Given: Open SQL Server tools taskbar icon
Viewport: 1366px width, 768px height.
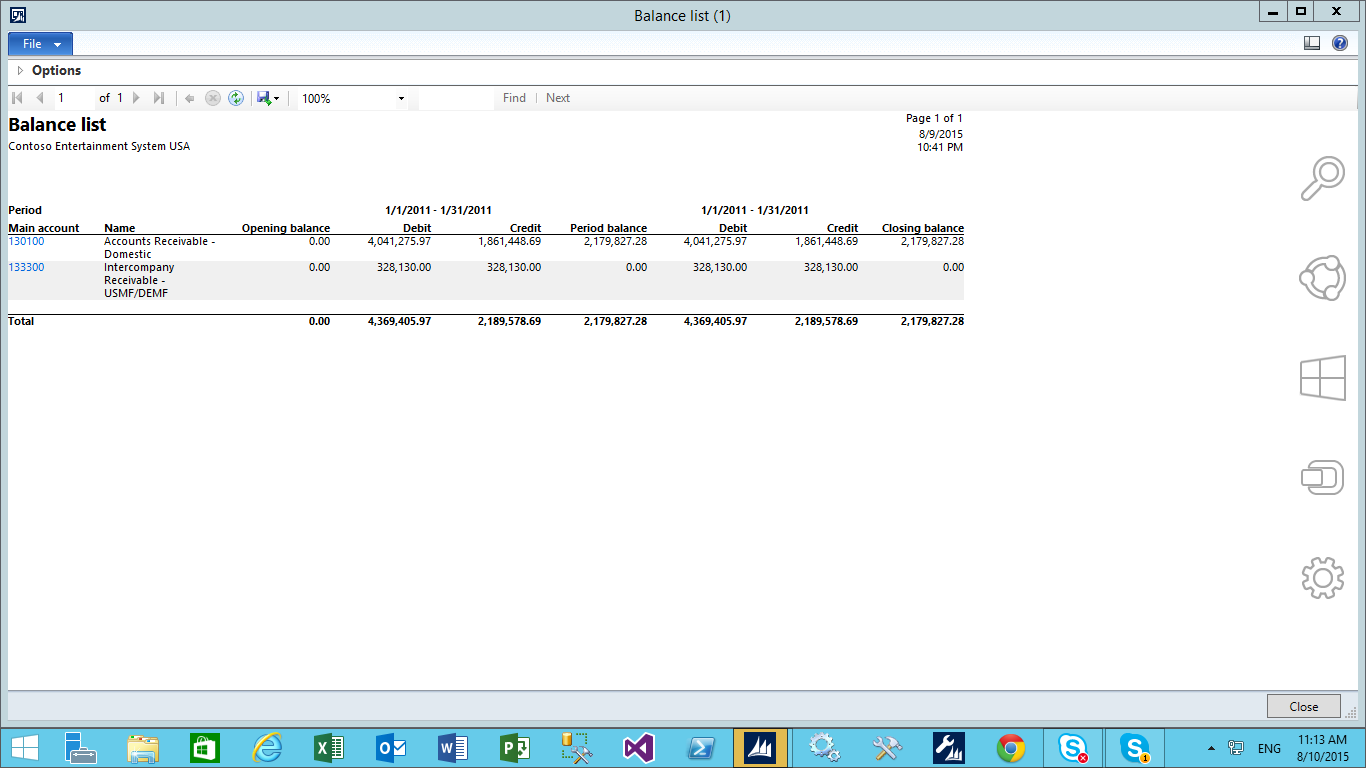Looking at the screenshot, I should 577,747.
